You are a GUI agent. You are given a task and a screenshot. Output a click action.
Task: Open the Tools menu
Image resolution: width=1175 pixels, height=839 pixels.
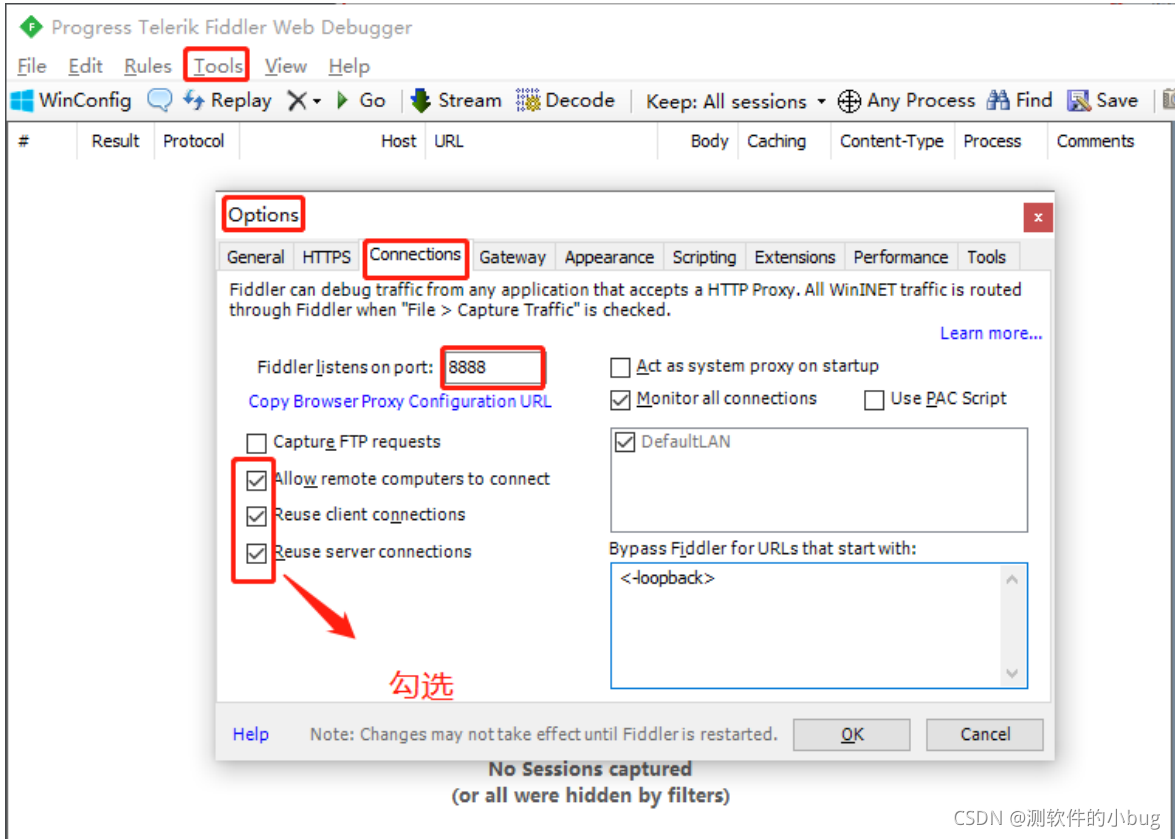(218, 67)
